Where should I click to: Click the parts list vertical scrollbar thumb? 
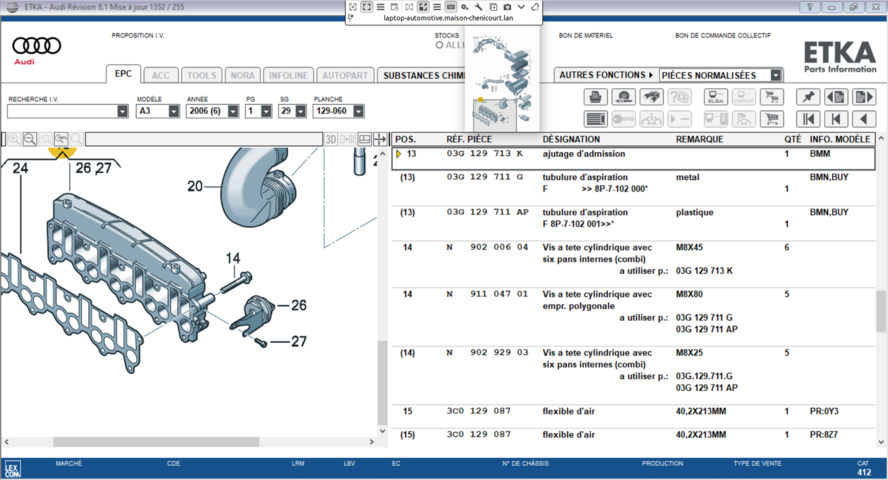coord(881,310)
